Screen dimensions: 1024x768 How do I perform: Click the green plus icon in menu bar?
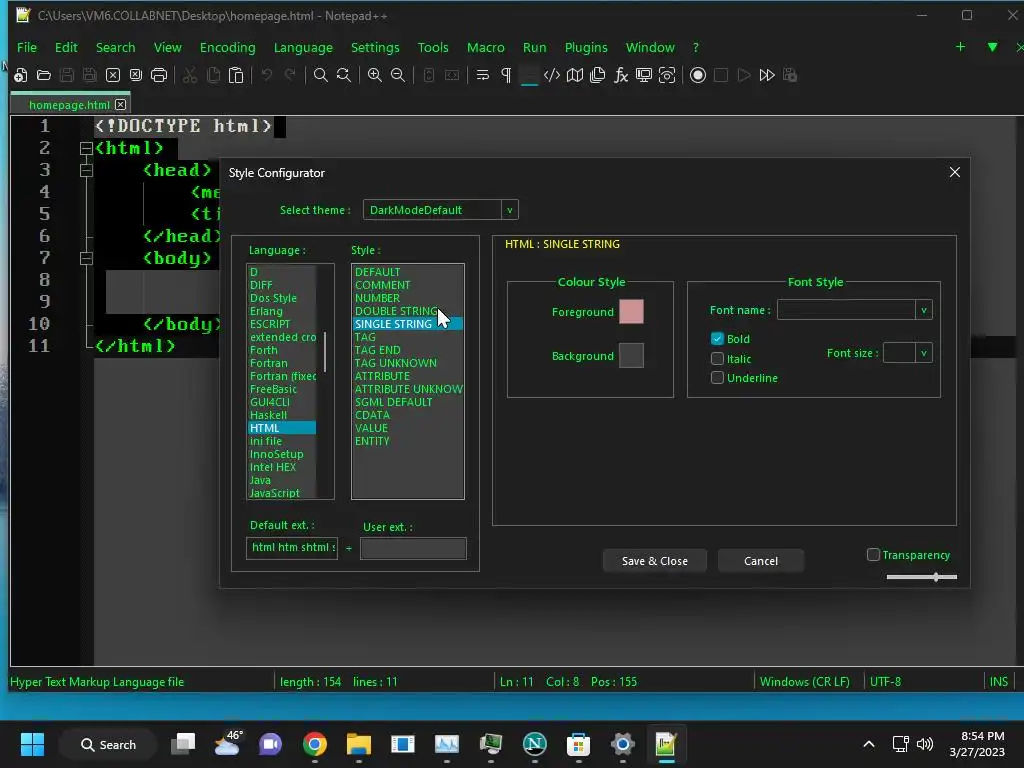[x=960, y=47]
